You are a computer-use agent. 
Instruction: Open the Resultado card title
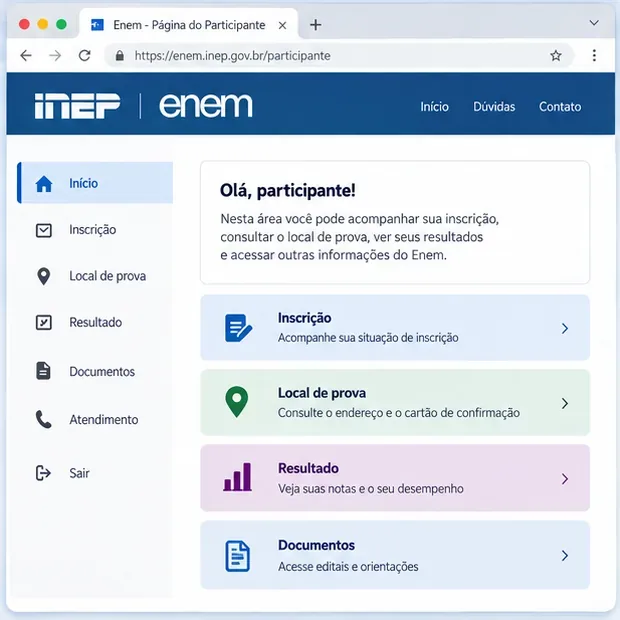point(308,468)
